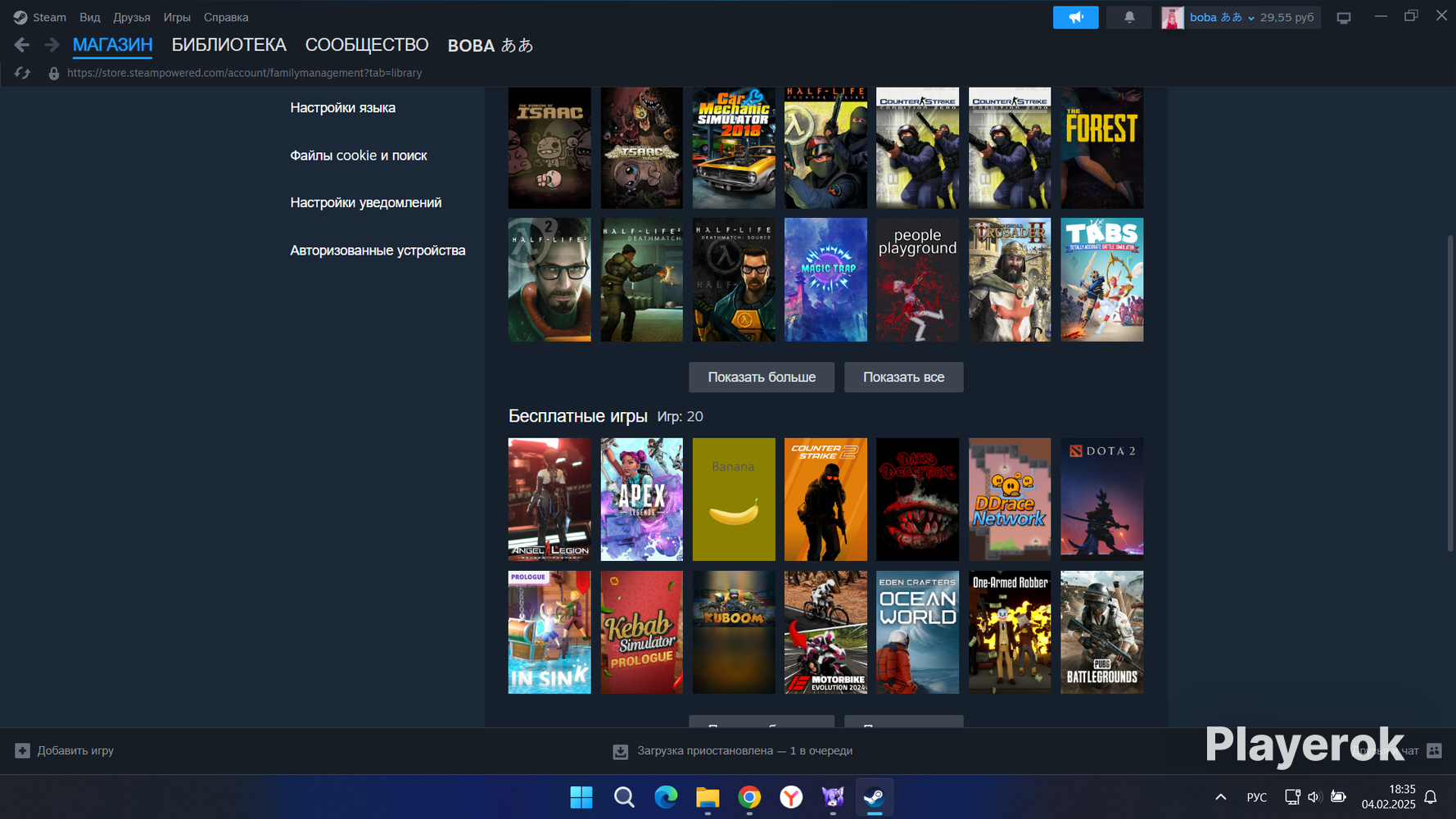Screen dimensions: 1456x819
Task: Click the Steam logo menu icon
Action: pyautogui.click(x=20, y=17)
